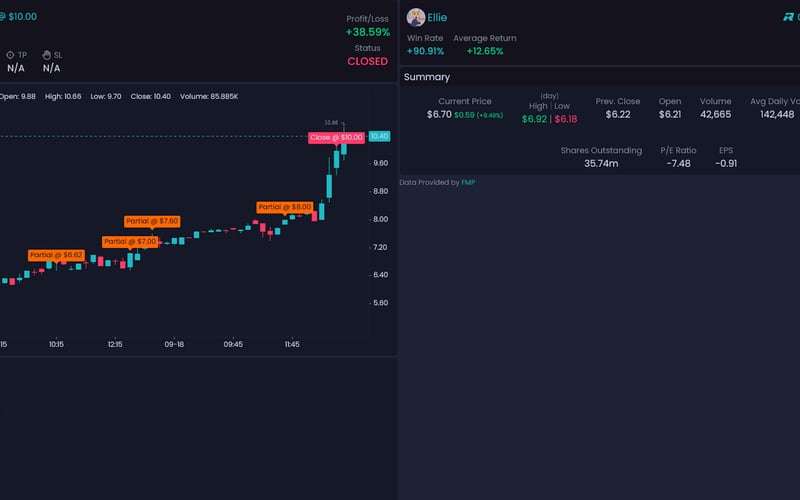
Task: Click the Summary section header
Action: point(427,77)
